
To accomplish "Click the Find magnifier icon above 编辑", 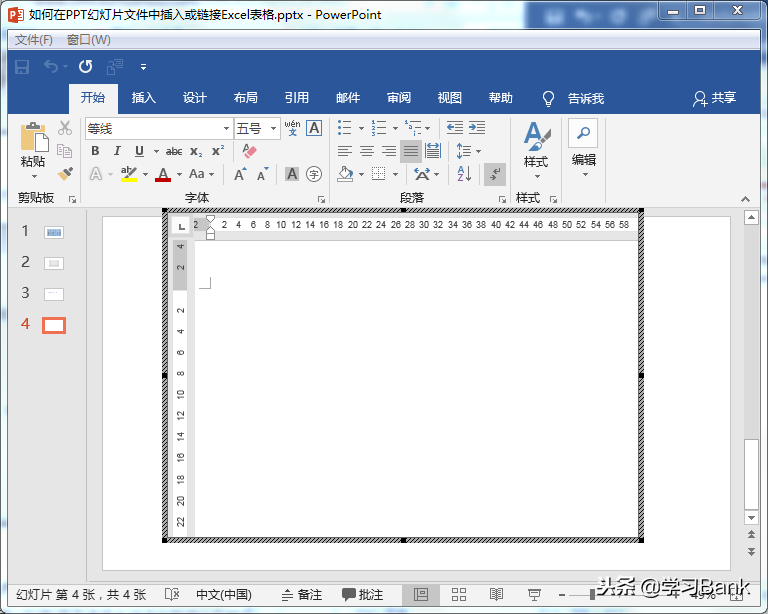I will tap(583, 133).
